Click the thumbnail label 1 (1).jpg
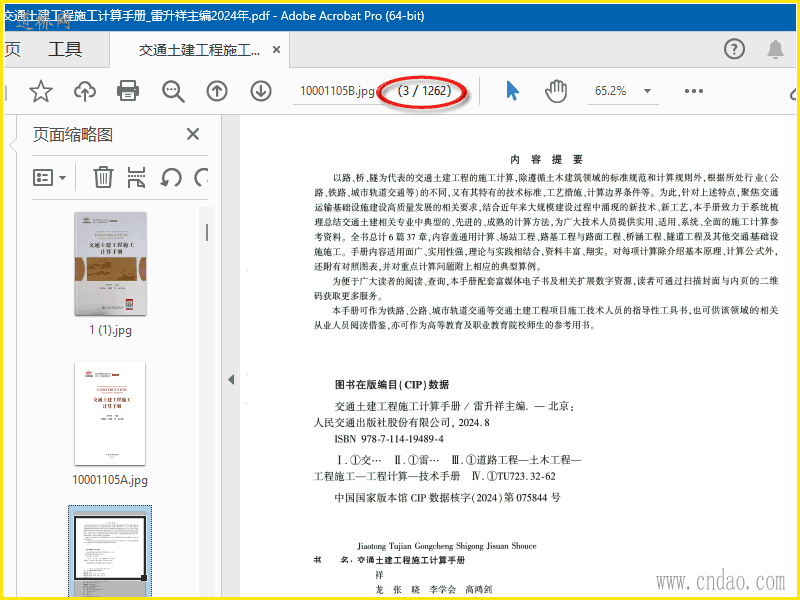Image resolution: width=800 pixels, height=600 pixels. click(x=110, y=330)
